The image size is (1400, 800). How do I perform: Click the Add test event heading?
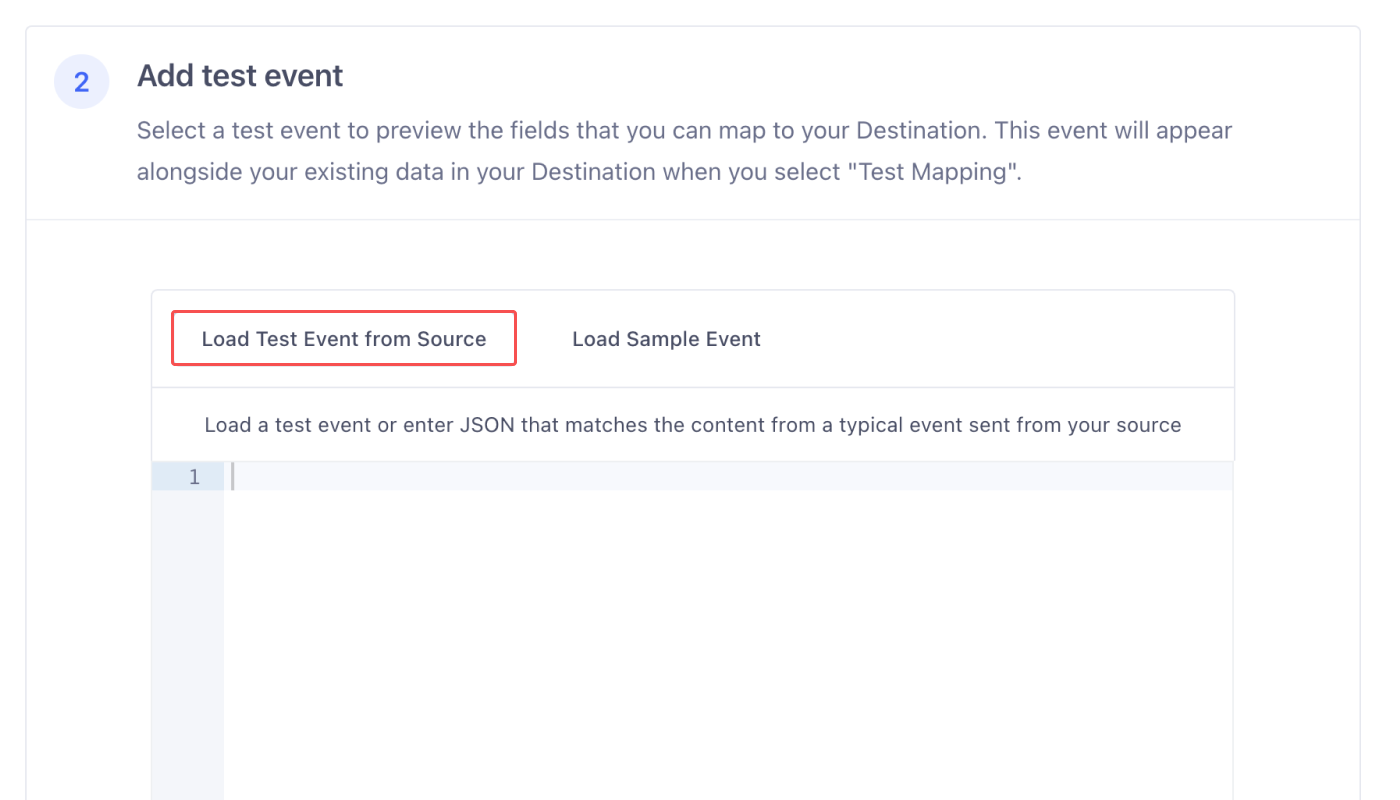coord(240,76)
